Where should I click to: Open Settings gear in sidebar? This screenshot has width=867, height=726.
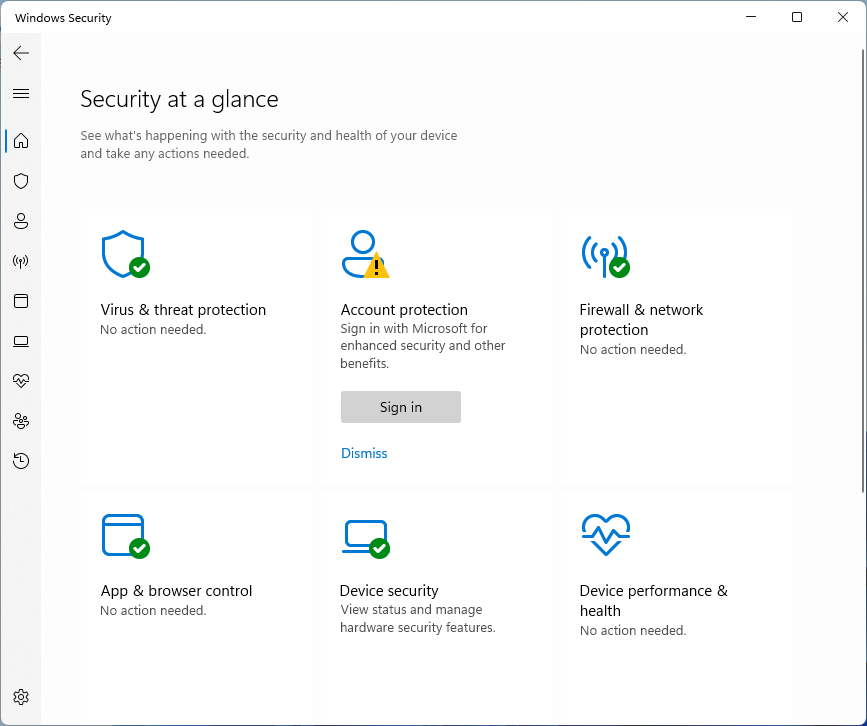click(21, 697)
